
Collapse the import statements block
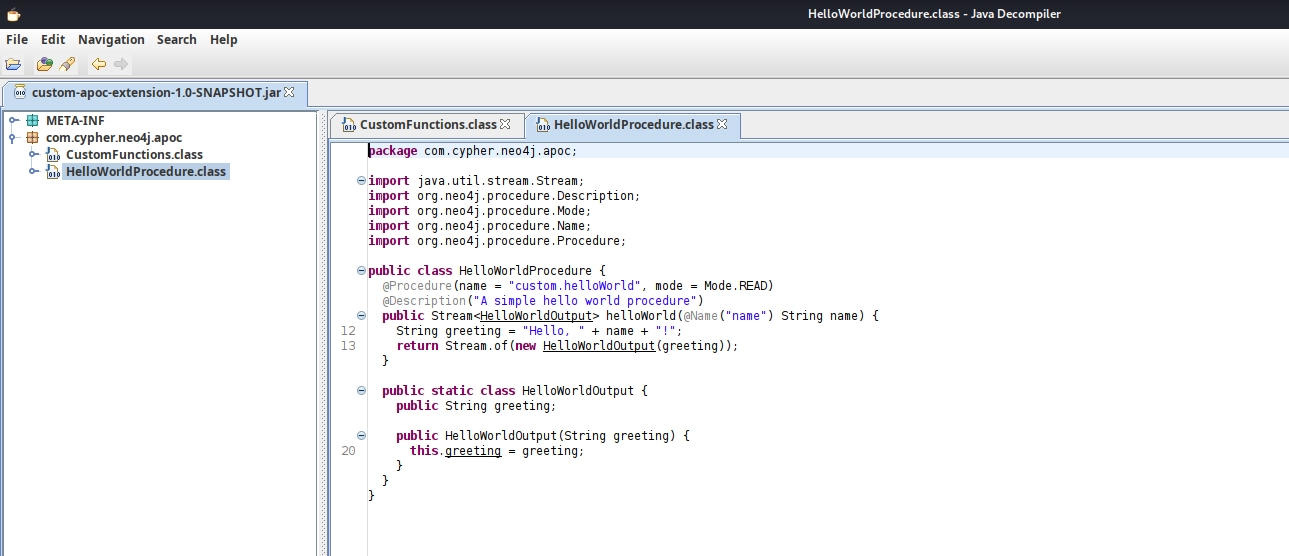tap(361, 181)
